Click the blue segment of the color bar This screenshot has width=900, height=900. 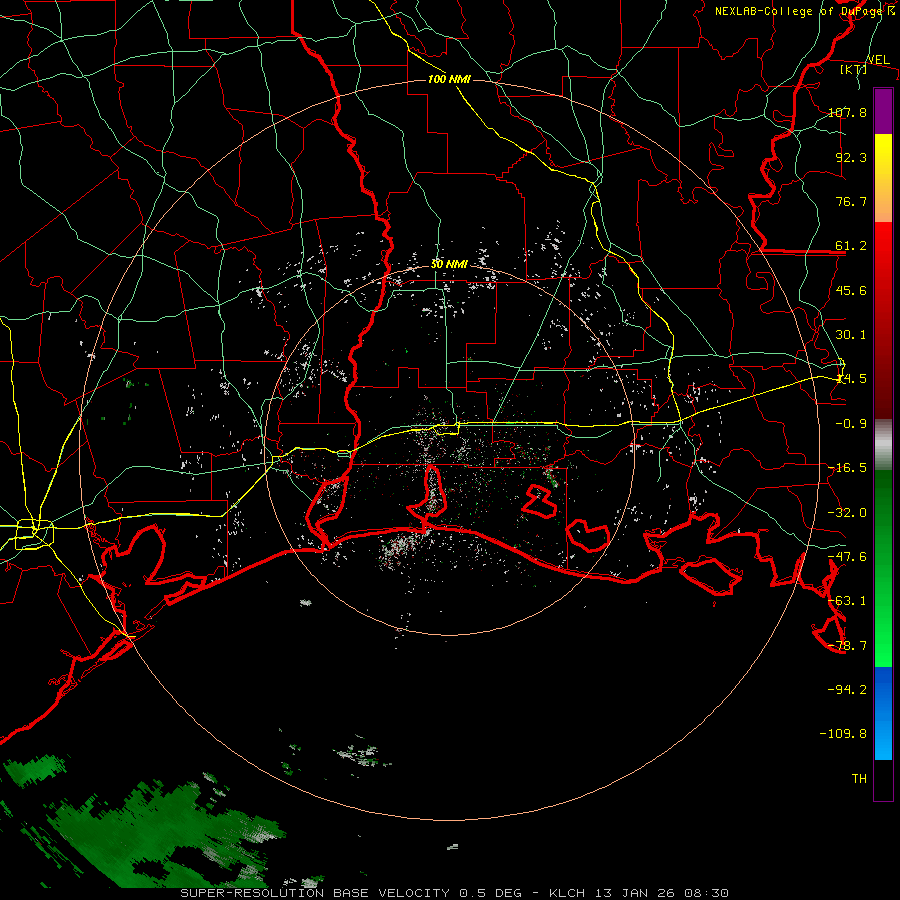(883, 713)
